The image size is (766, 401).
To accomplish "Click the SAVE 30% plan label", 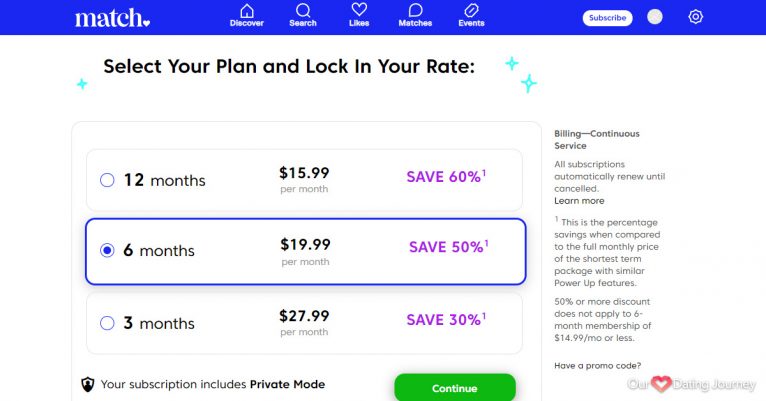I will [446, 320].
